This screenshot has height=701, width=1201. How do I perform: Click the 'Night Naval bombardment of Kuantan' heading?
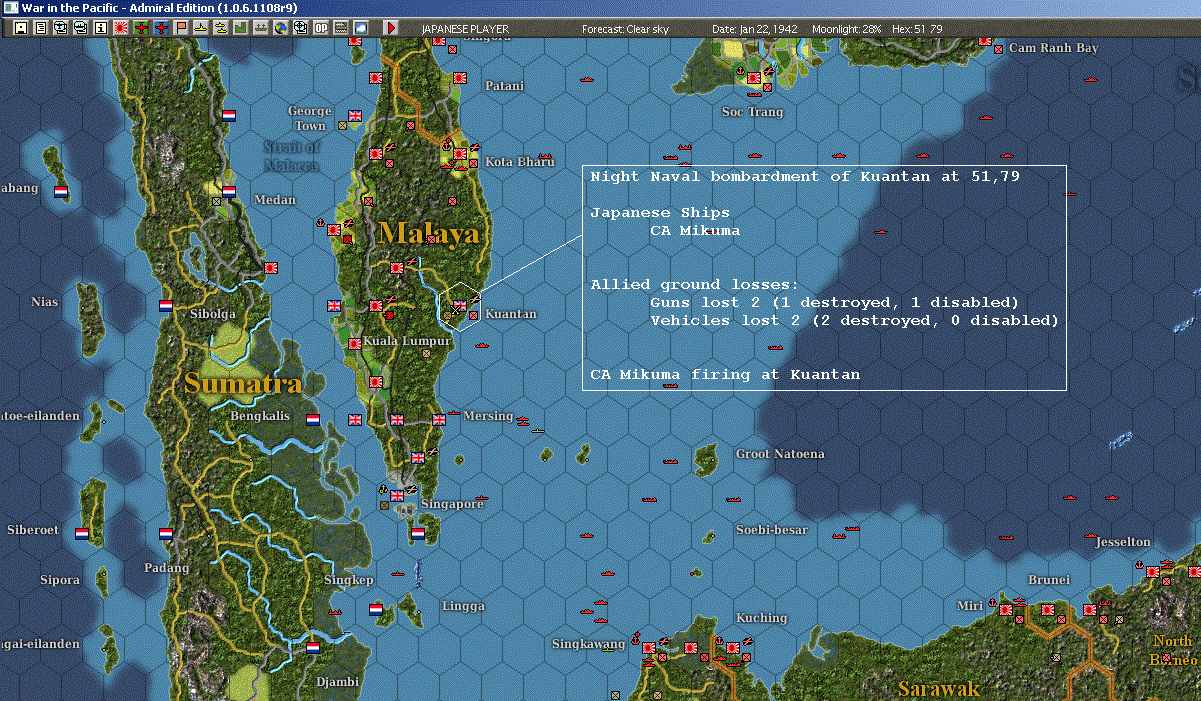(x=804, y=177)
